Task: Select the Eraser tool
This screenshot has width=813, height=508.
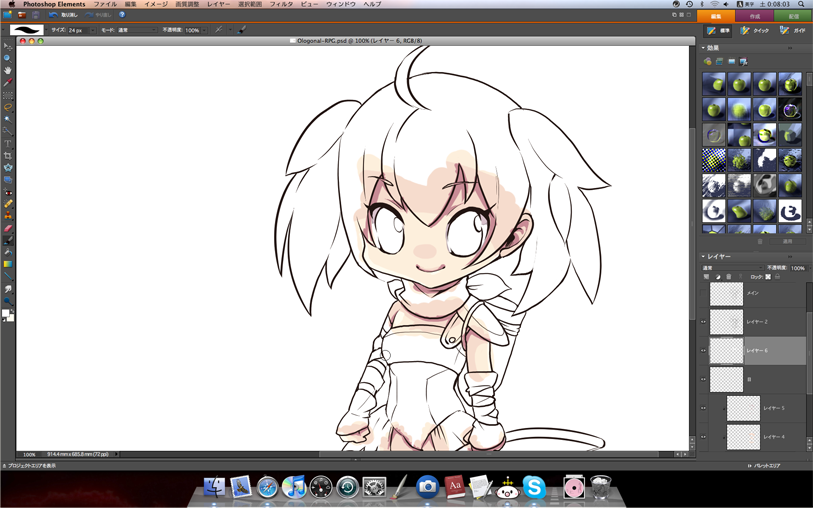Action: pos(8,228)
